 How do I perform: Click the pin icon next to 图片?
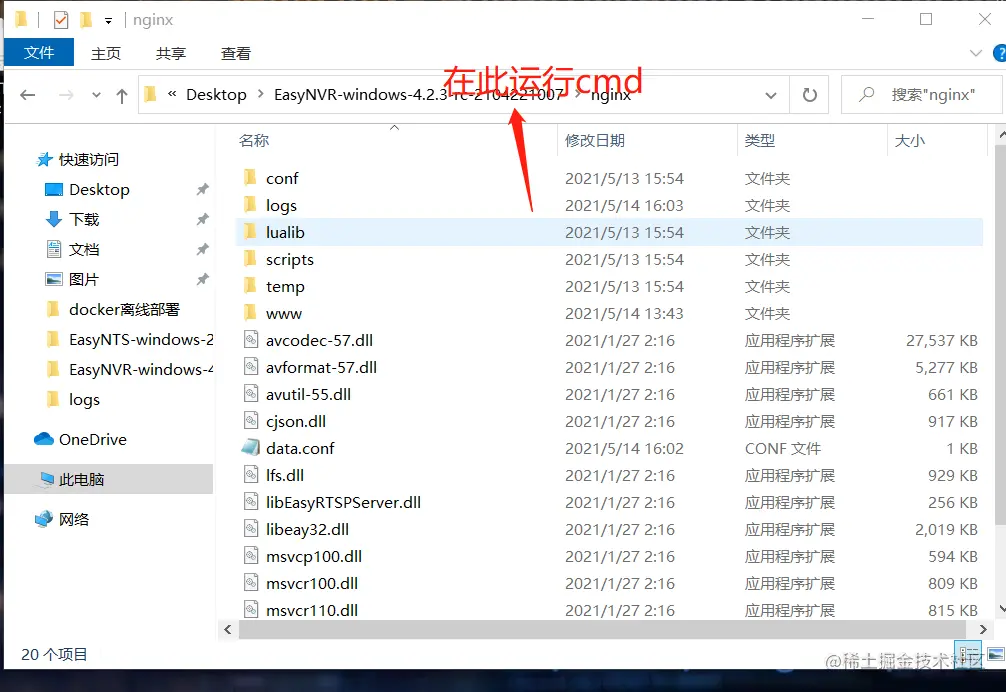click(202, 279)
